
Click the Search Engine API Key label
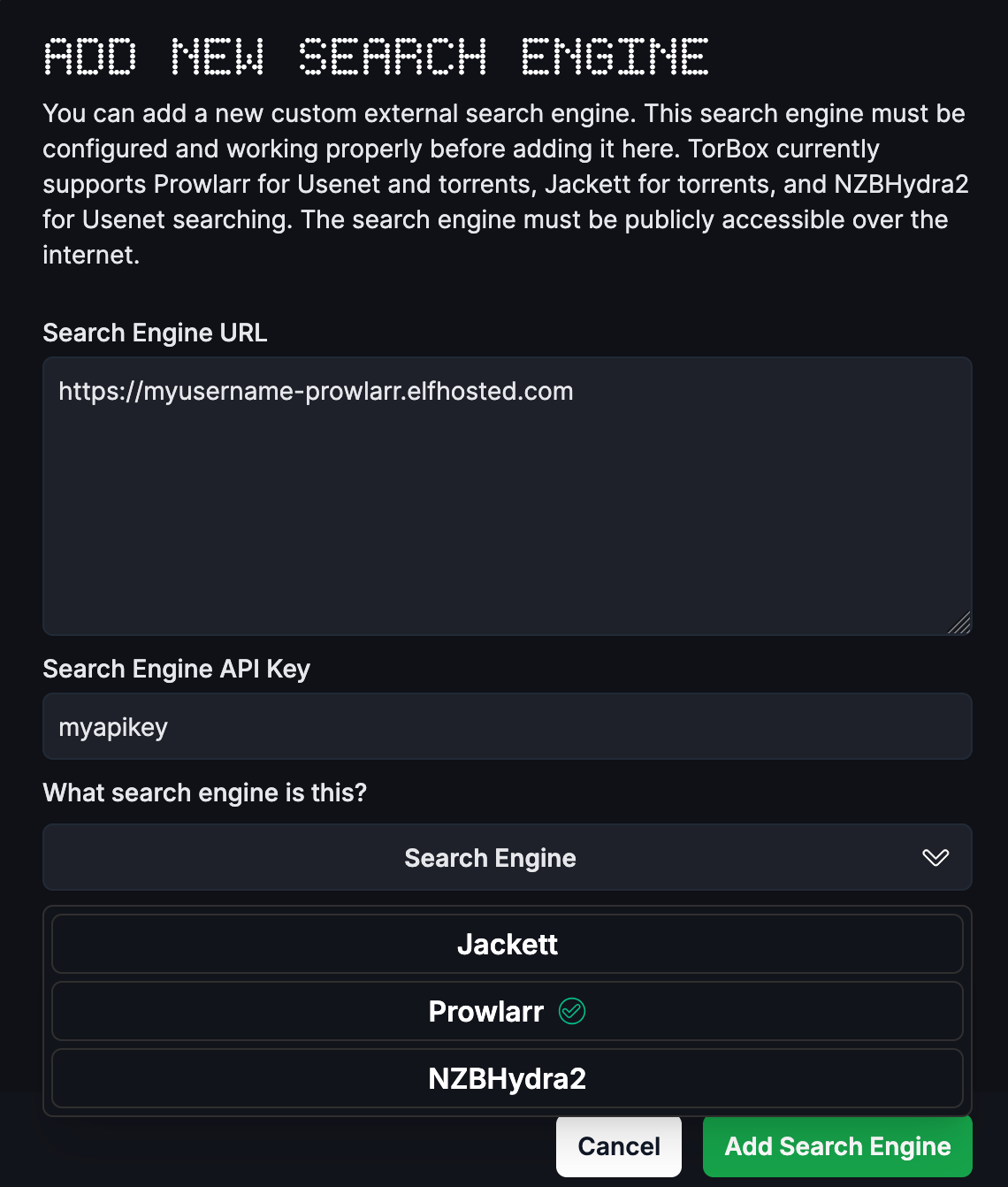click(177, 669)
